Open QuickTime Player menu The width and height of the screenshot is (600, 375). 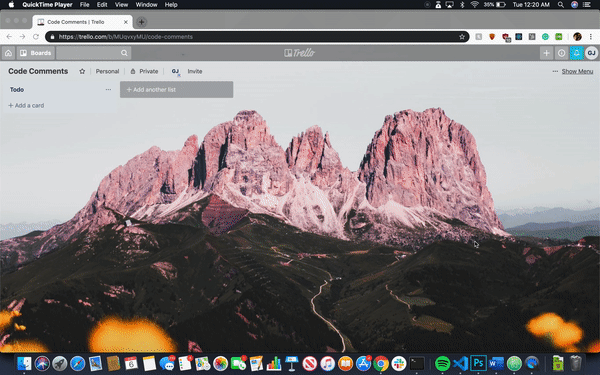[x=47, y=5]
